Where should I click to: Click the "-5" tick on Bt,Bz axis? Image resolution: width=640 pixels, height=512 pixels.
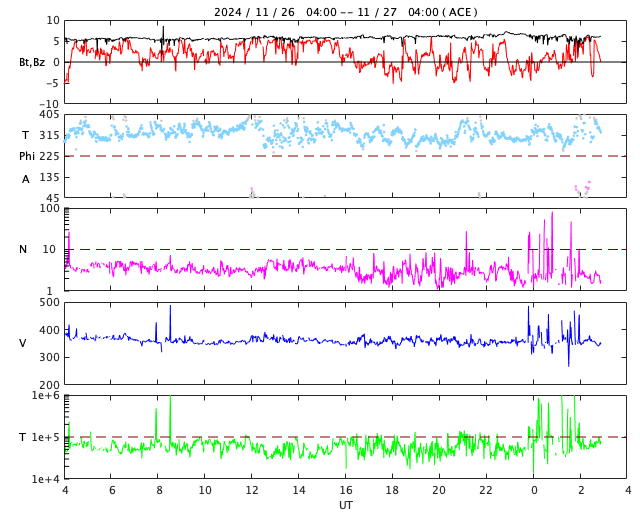point(53,83)
